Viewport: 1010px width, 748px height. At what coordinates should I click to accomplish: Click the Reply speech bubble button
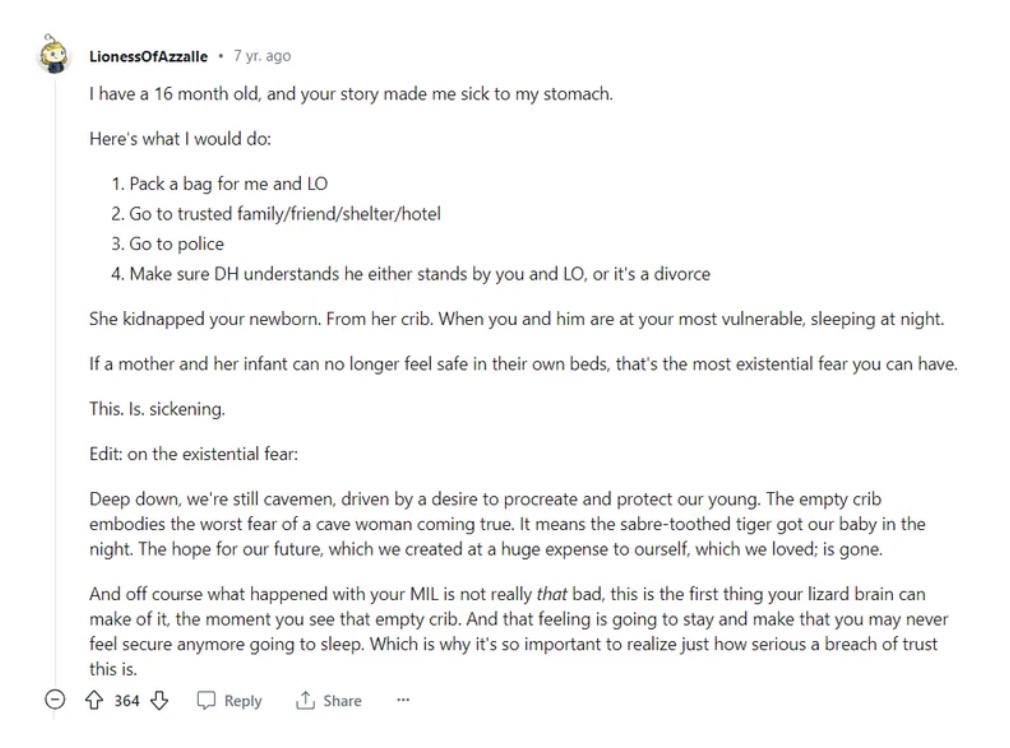tap(229, 700)
